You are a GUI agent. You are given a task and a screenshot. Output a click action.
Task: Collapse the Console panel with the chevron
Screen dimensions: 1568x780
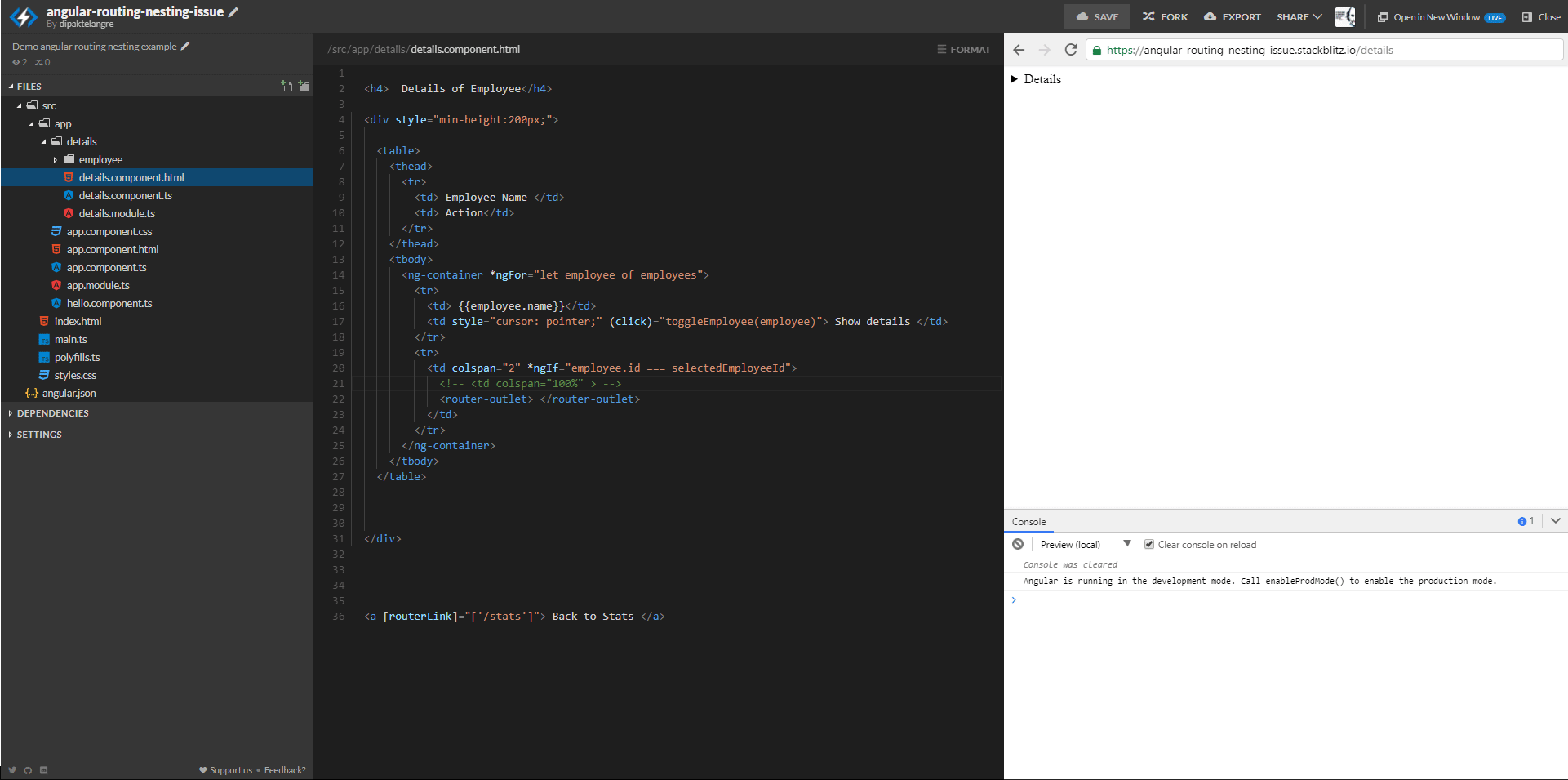click(1556, 520)
